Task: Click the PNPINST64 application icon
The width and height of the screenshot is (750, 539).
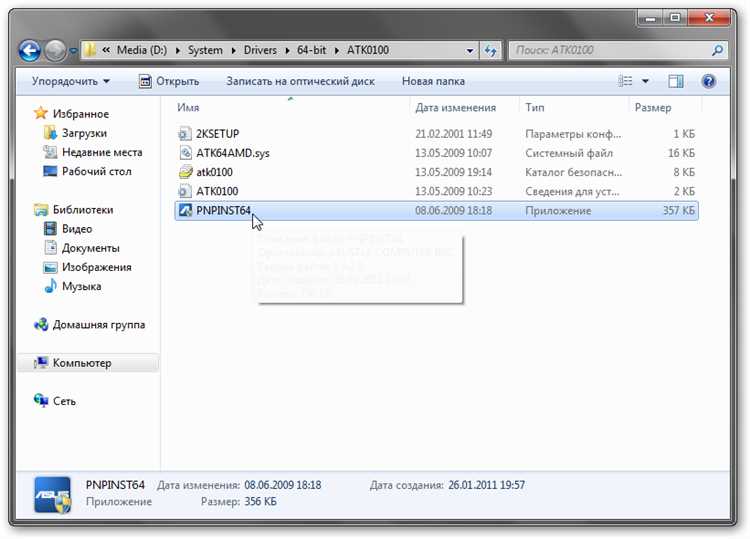Action: 185,211
